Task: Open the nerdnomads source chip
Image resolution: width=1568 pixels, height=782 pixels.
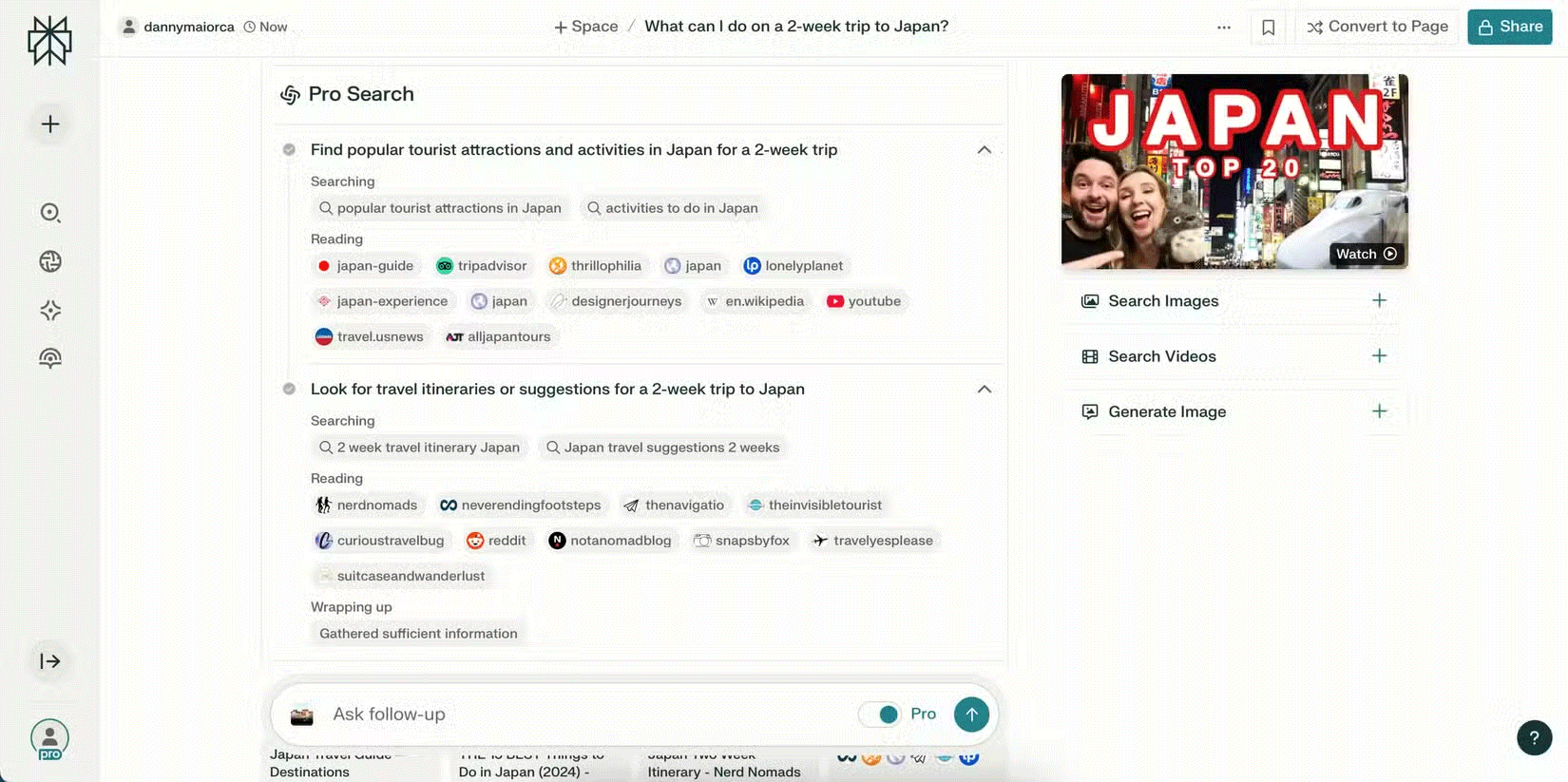Action: point(366,505)
